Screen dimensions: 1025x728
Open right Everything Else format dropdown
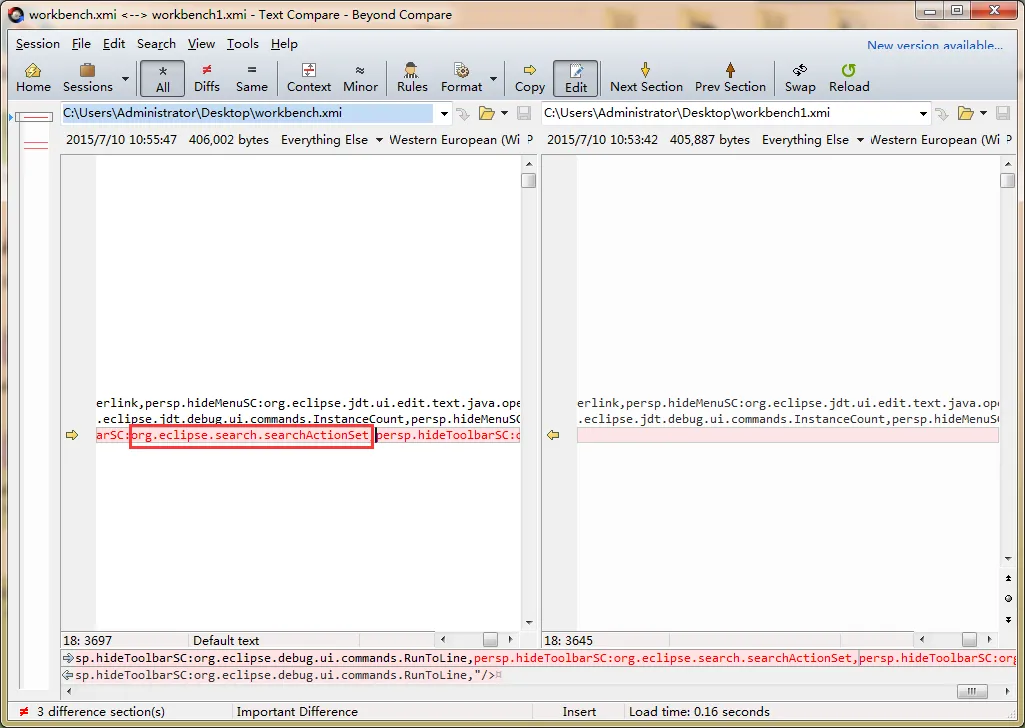813,140
